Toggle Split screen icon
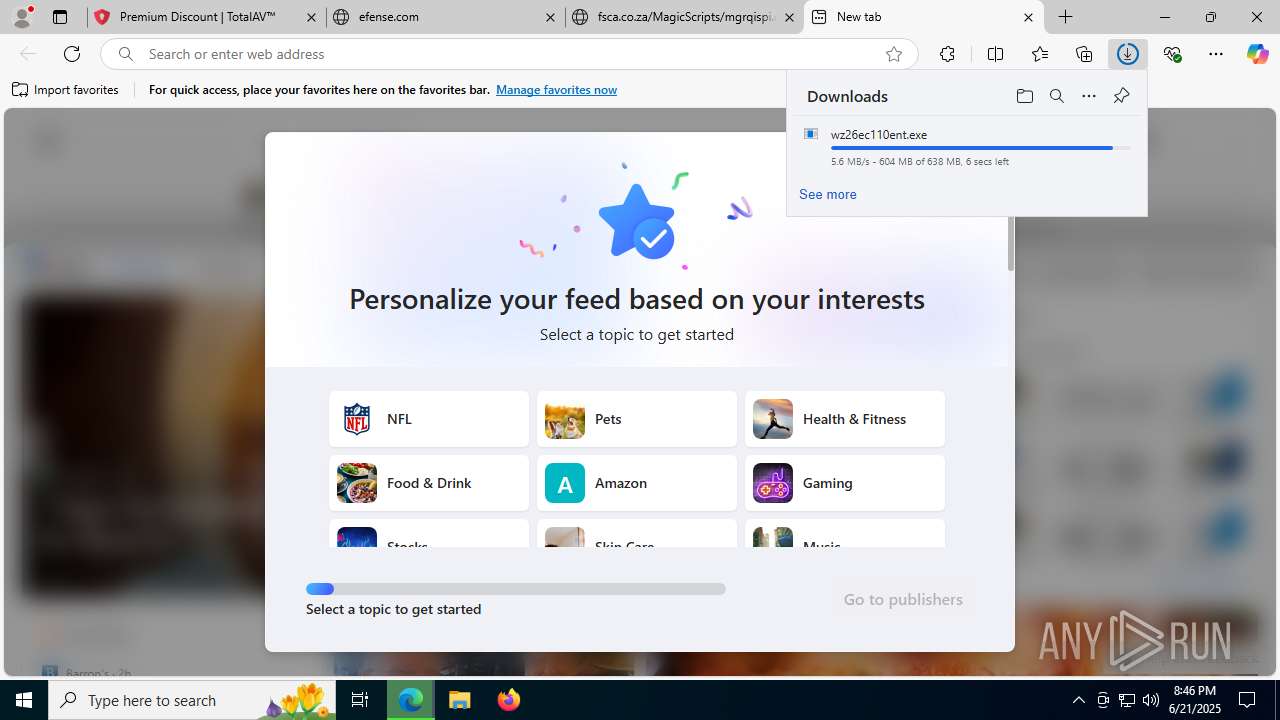 tap(995, 54)
